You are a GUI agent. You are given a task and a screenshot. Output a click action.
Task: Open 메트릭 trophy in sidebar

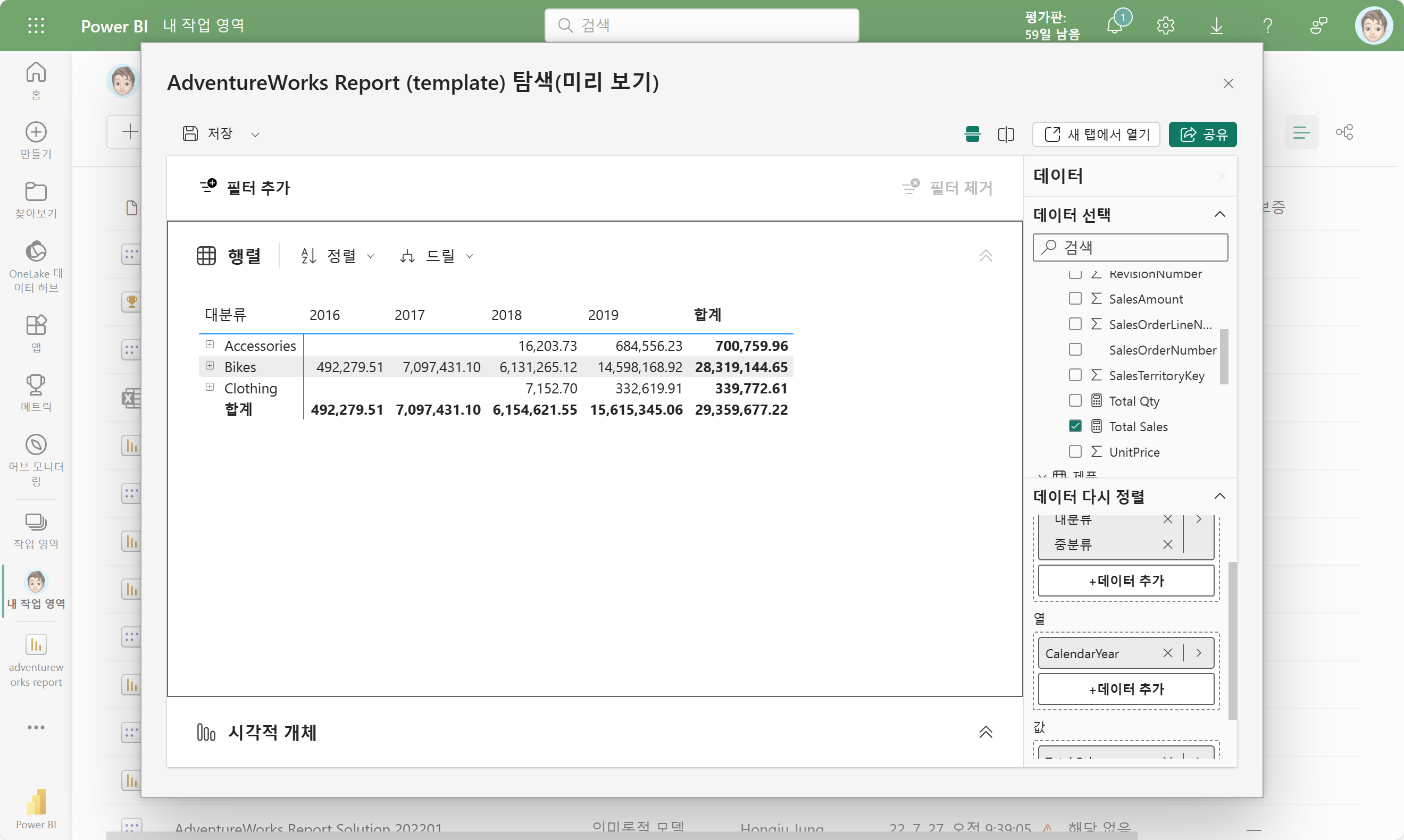tap(36, 393)
